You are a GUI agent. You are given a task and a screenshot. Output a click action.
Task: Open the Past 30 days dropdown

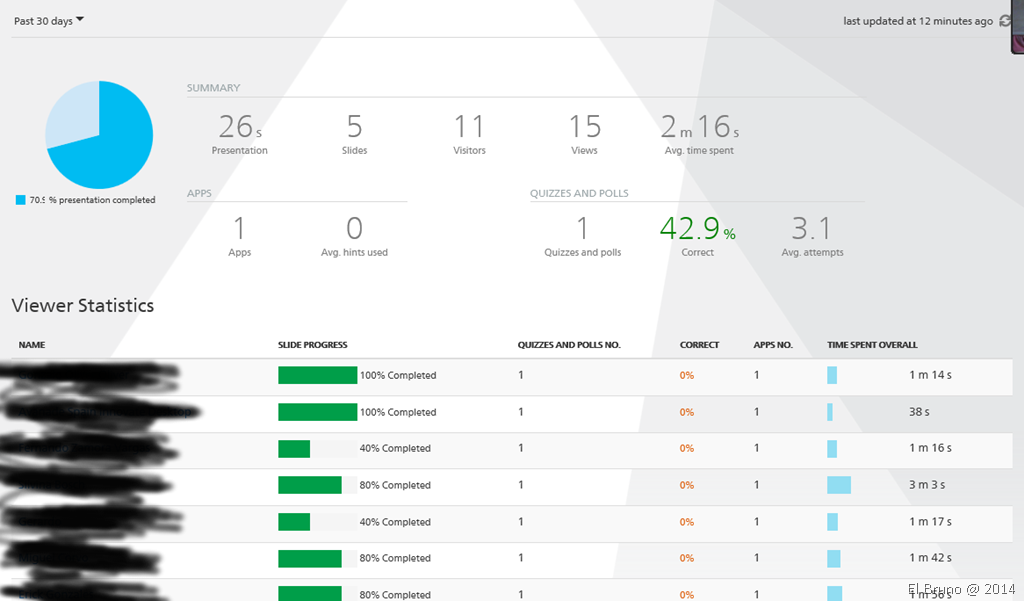[x=49, y=21]
